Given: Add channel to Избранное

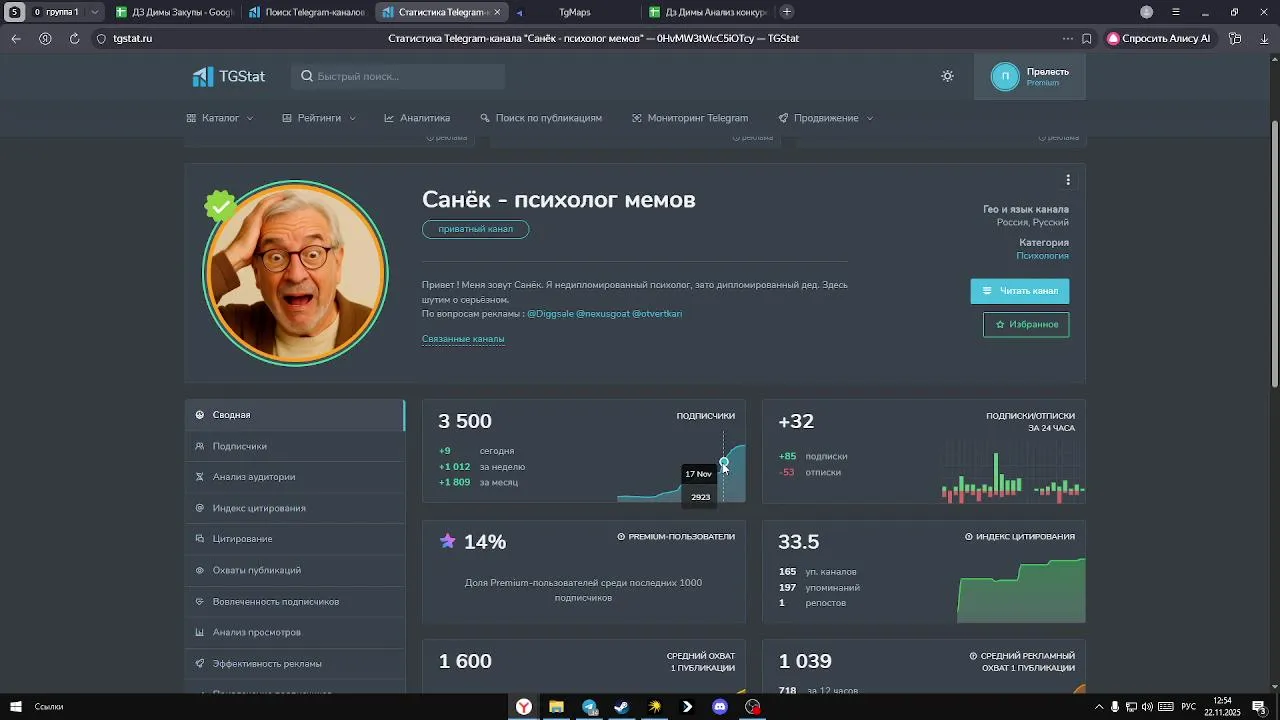Looking at the screenshot, I should pyautogui.click(x=1026, y=324).
